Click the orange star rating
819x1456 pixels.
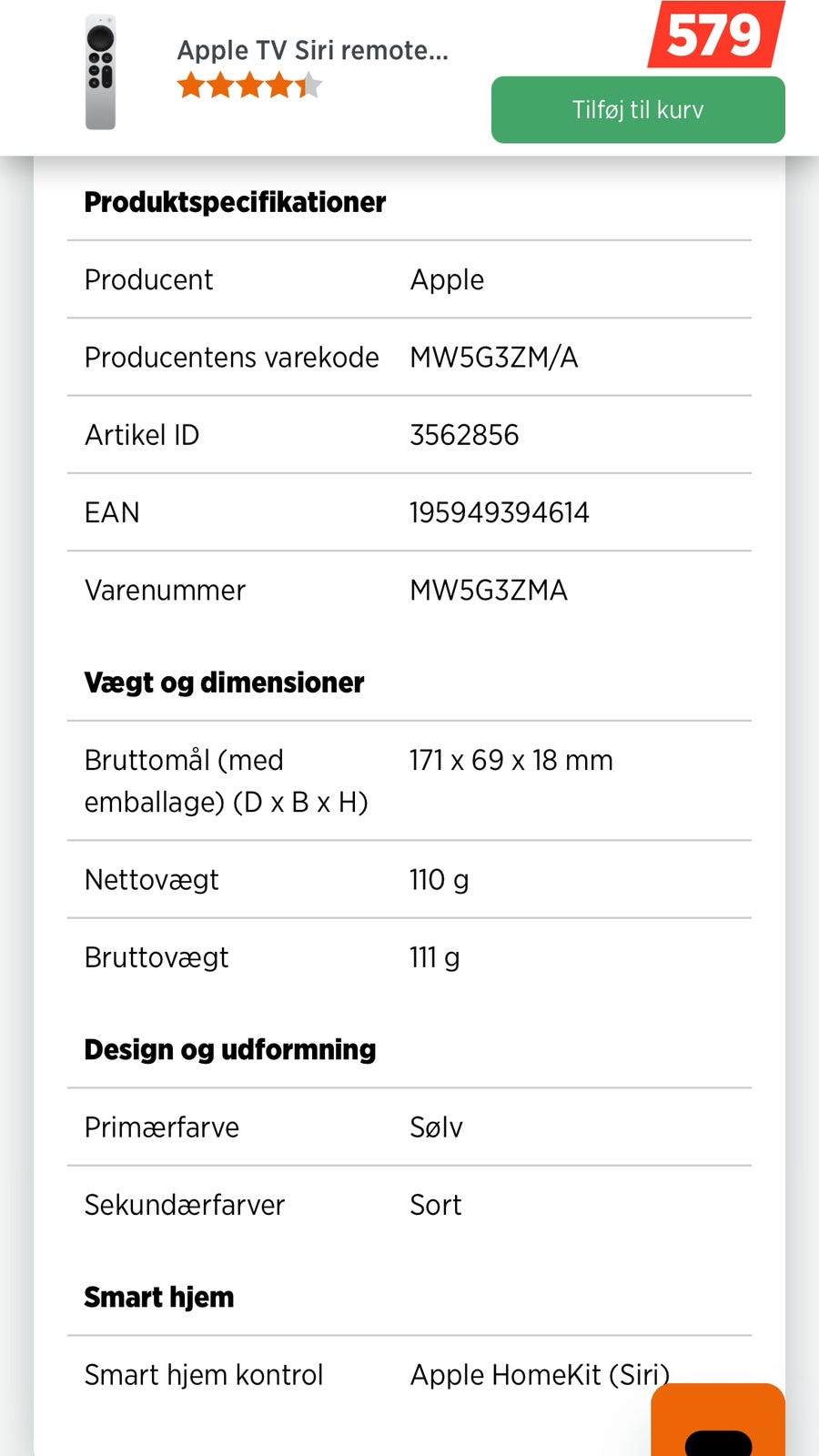tap(249, 86)
